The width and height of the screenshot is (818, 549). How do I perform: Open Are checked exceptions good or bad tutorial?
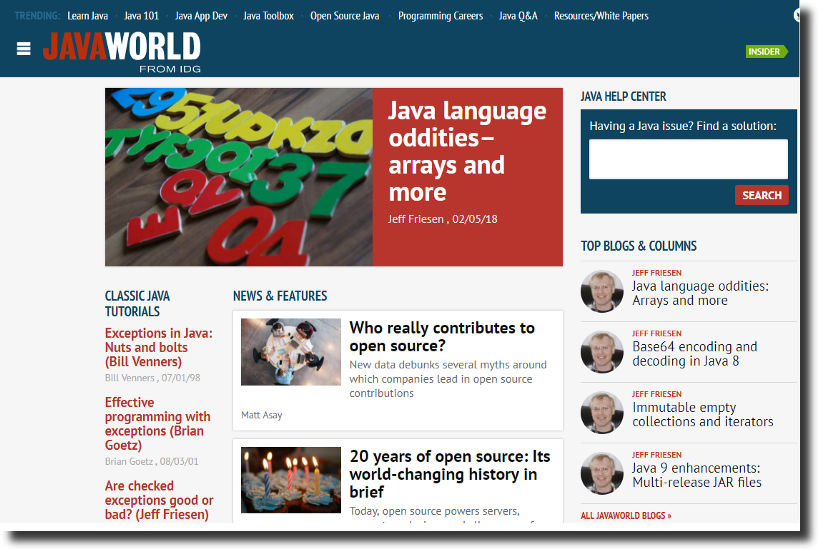tap(159, 500)
